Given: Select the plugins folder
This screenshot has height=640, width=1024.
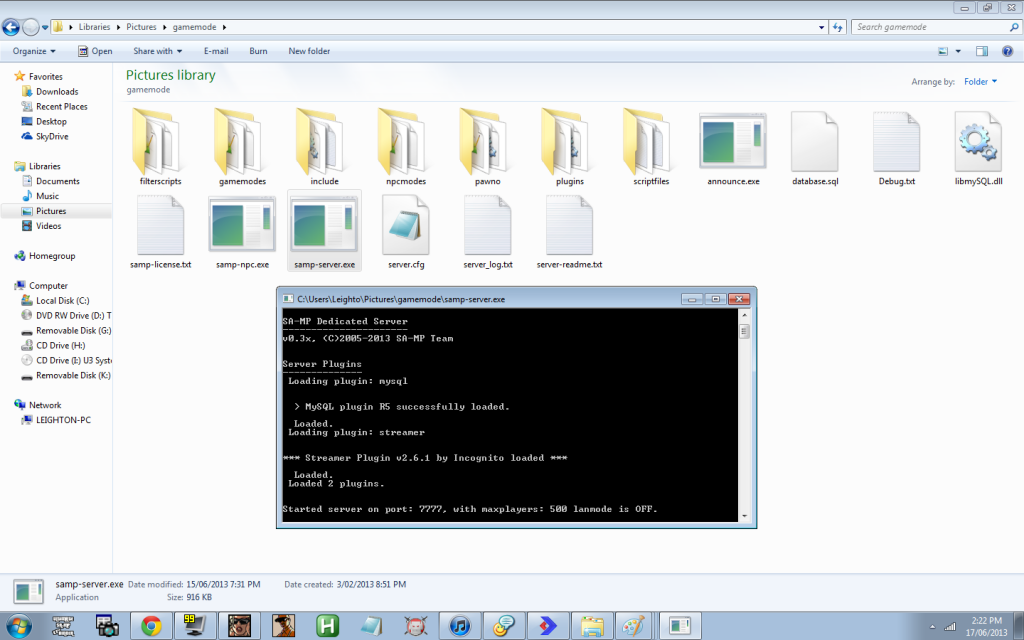Looking at the screenshot, I should 569,146.
